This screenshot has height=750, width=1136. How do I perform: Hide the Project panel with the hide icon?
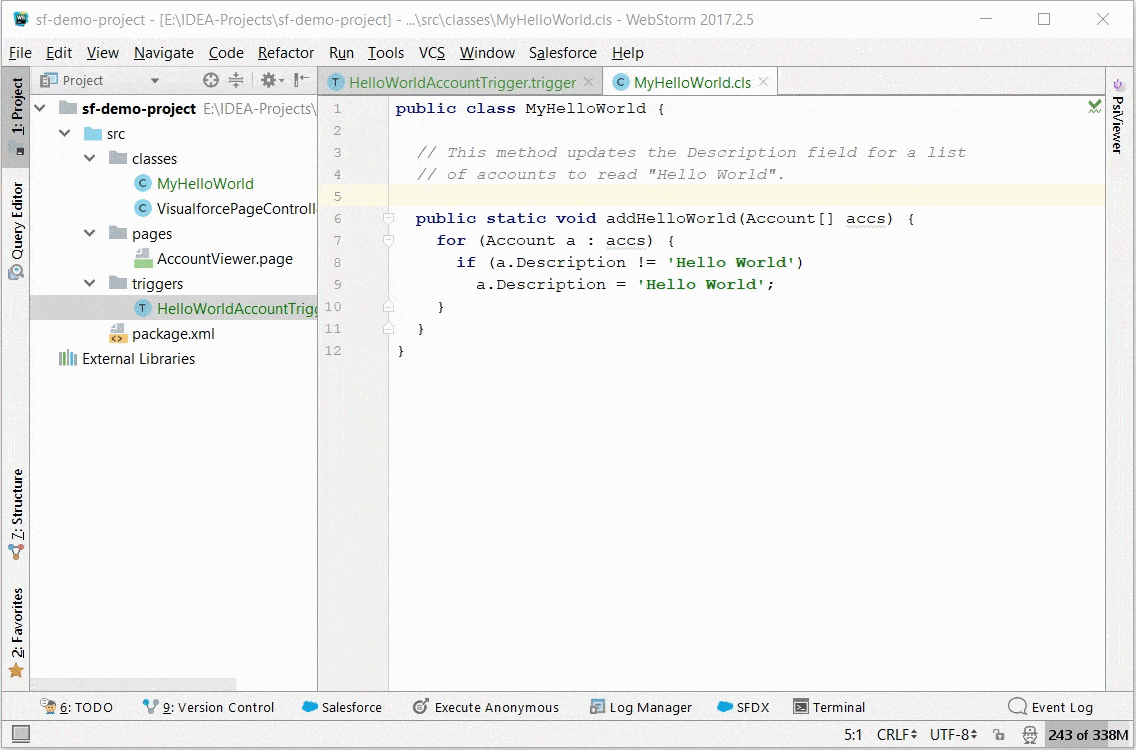[x=302, y=80]
